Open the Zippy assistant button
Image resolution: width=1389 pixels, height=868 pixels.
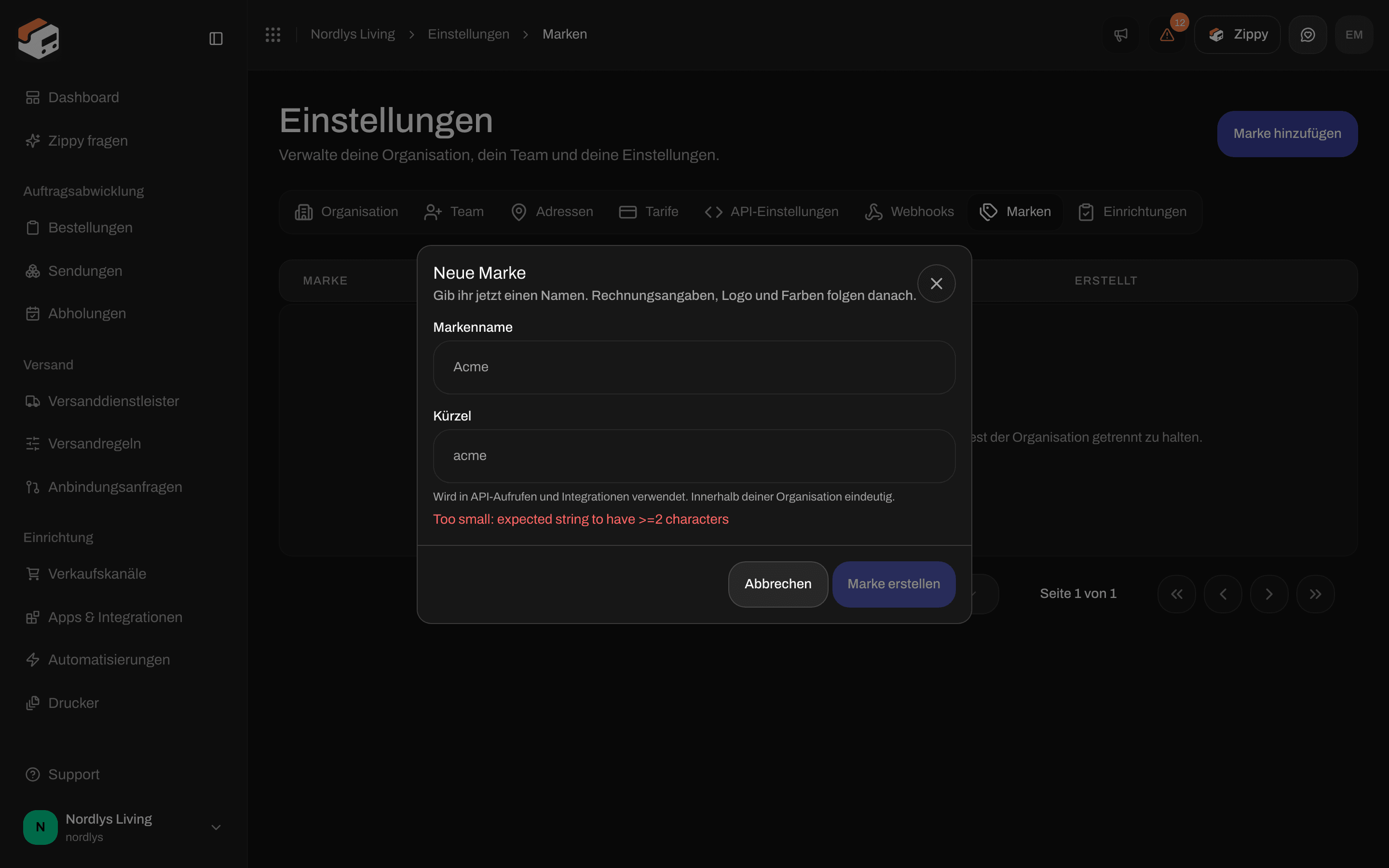tap(1238, 35)
